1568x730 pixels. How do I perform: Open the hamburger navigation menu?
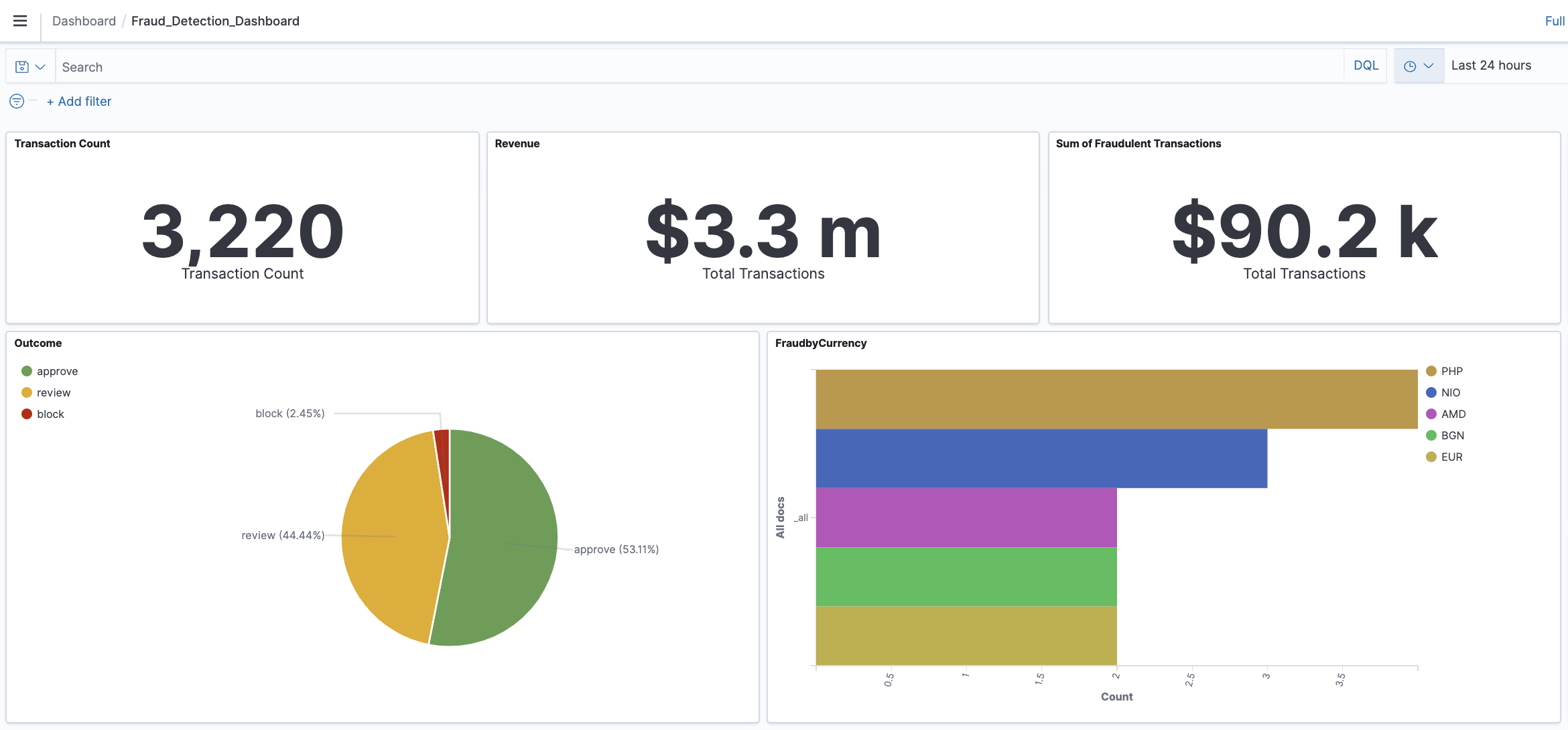tap(20, 21)
